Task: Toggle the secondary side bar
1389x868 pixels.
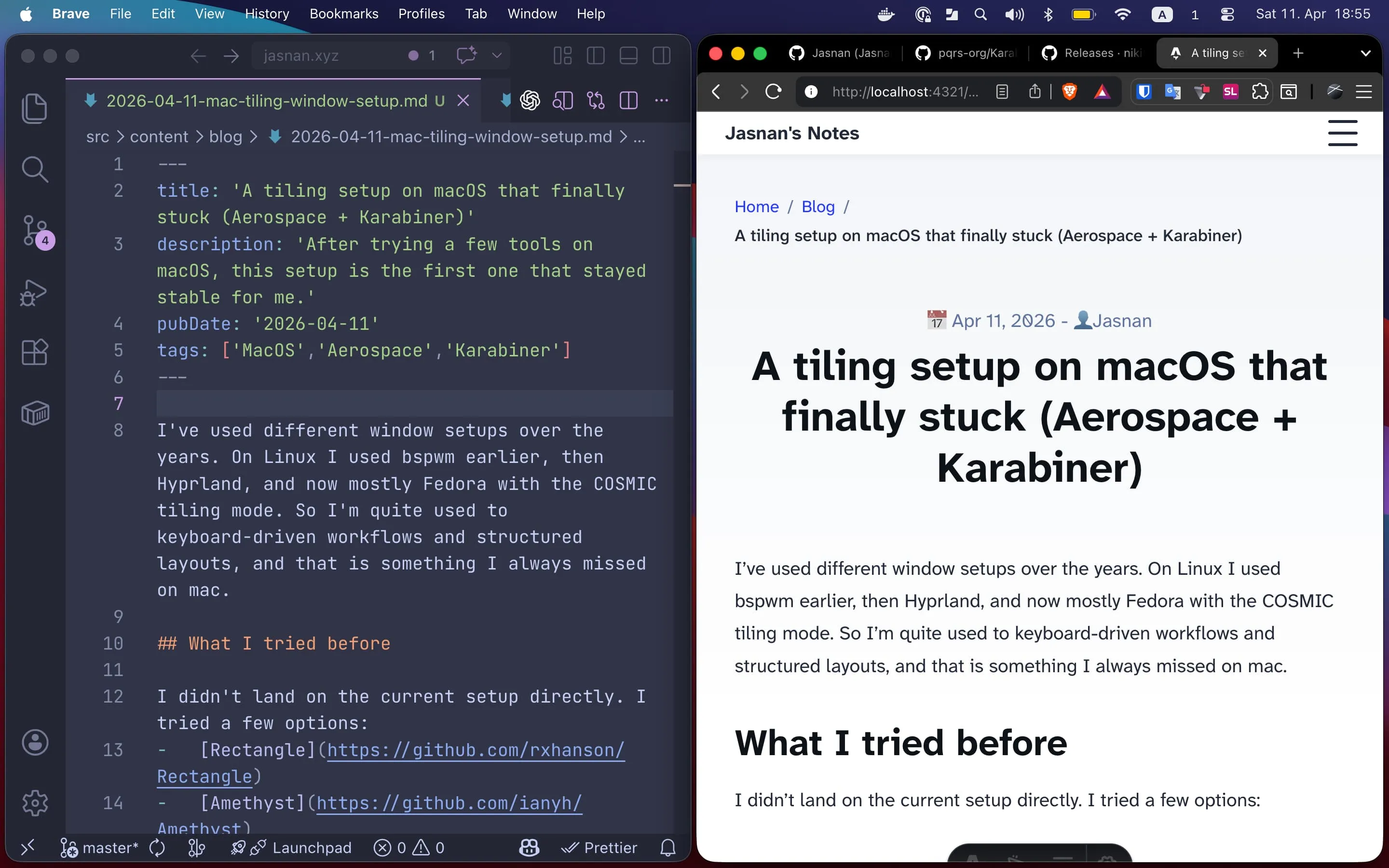Action: (661, 55)
